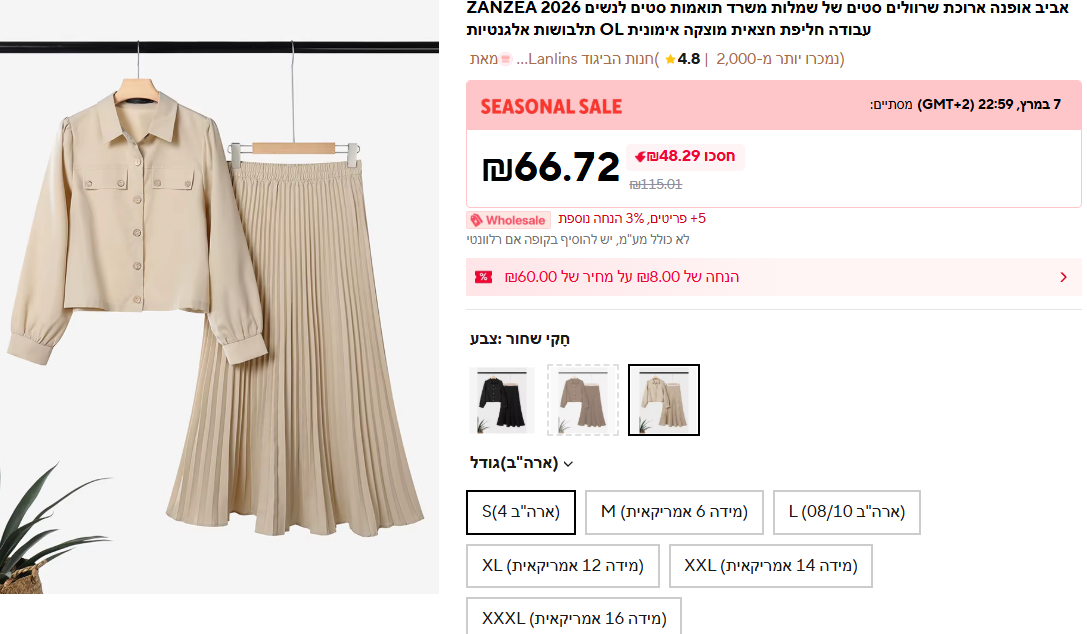This screenshot has width=1087, height=634.
Task: Pick the XXL size option
Action: tap(770, 566)
